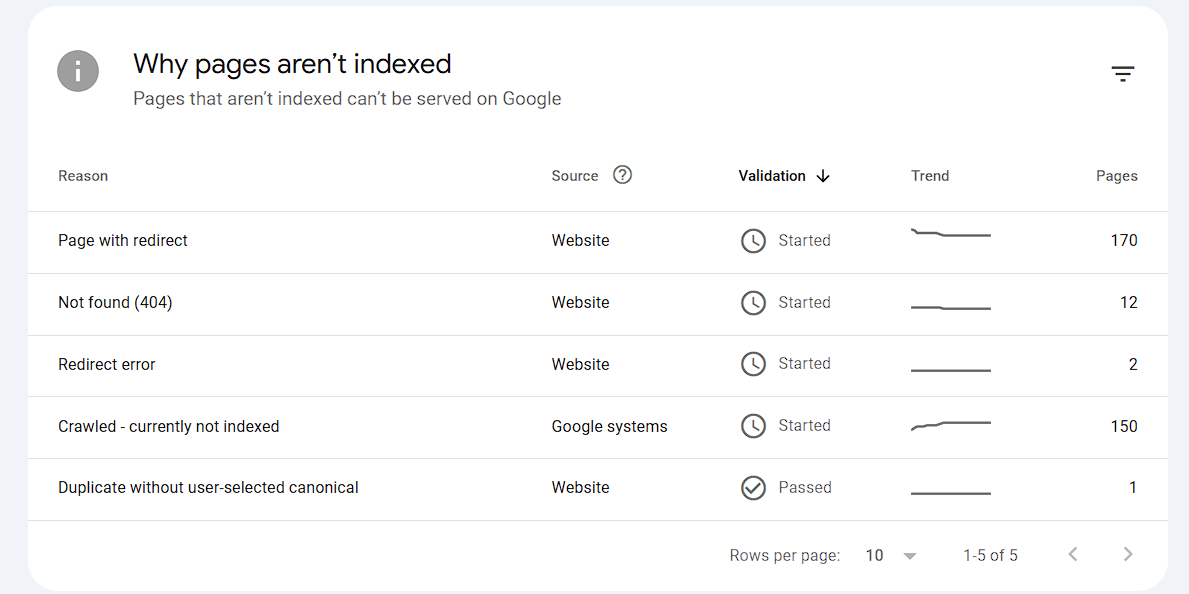This screenshot has height=594, width=1189.
Task: Click the trend sparkline for Crawled row
Action: click(x=950, y=426)
